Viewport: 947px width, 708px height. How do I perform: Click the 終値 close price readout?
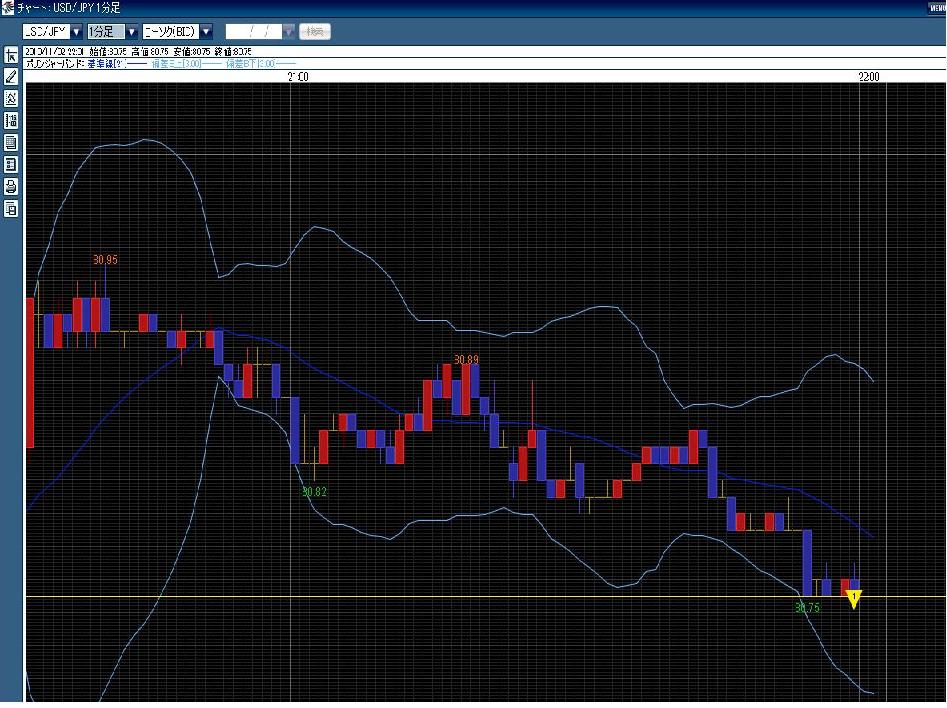pos(234,52)
